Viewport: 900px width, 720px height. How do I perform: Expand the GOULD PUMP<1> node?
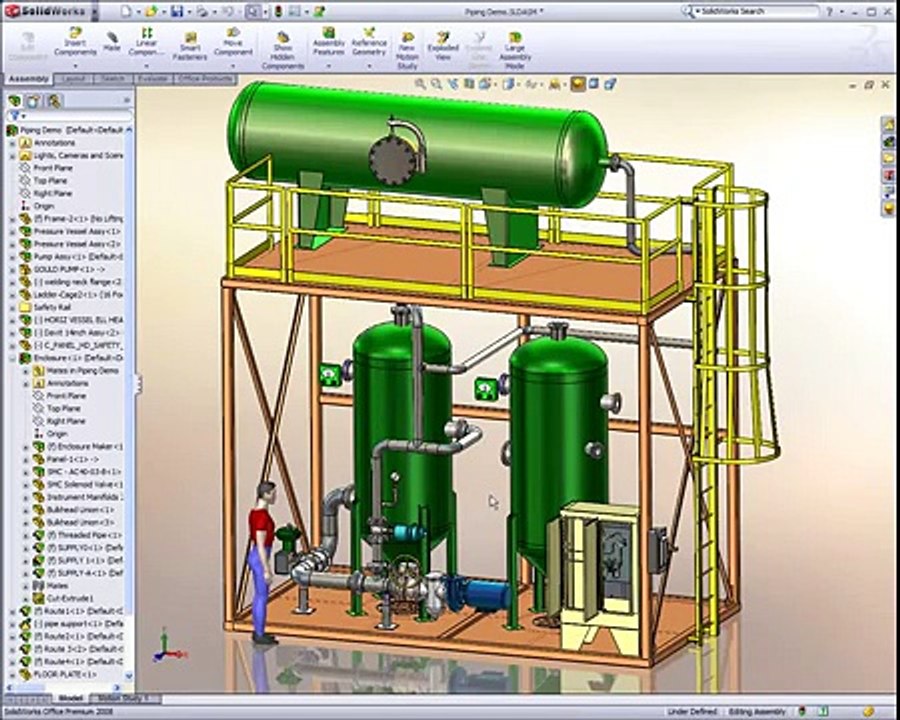point(13,269)
